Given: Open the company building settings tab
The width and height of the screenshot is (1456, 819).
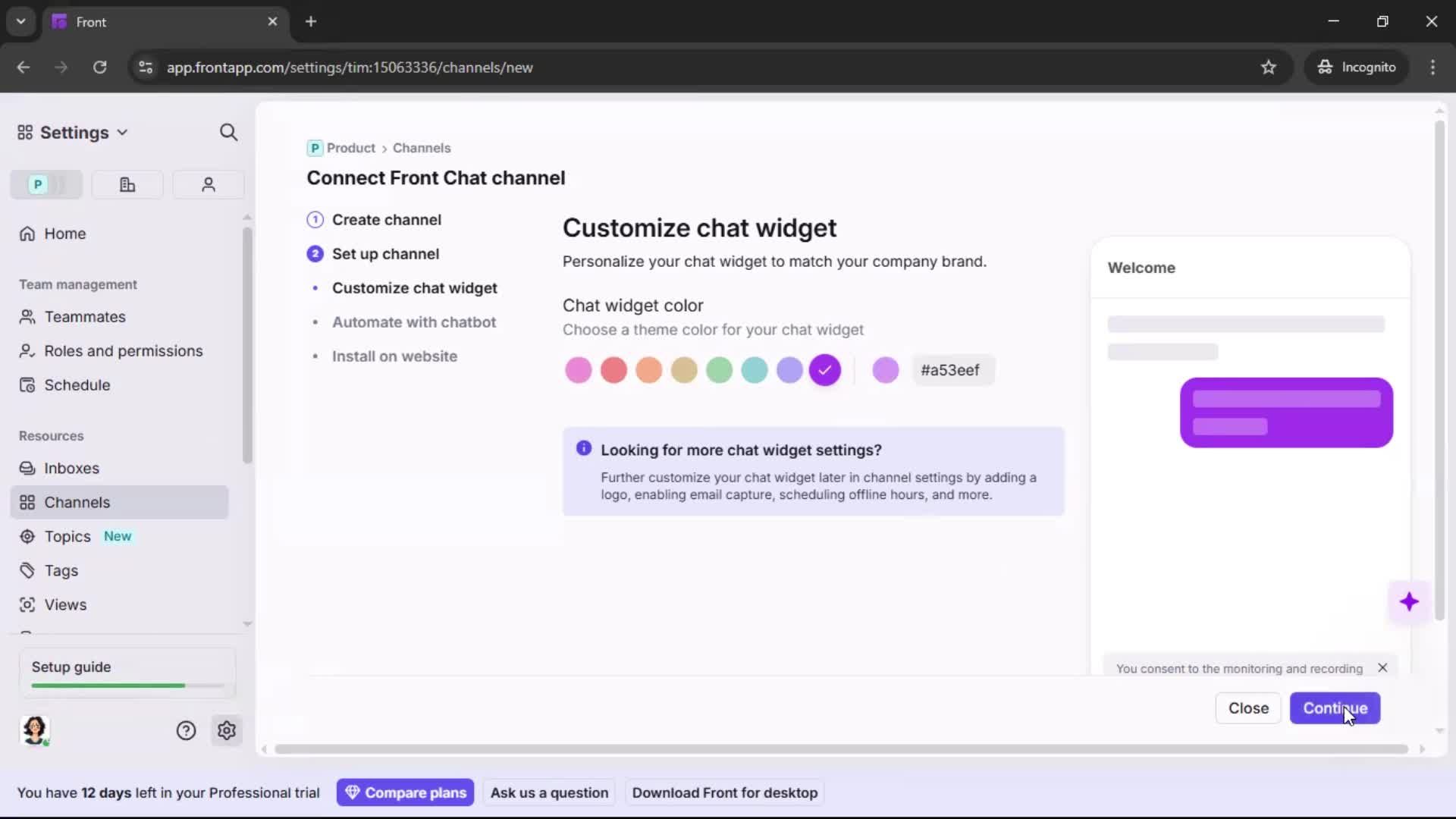Looking at the screenshot, I should (127, 184).
